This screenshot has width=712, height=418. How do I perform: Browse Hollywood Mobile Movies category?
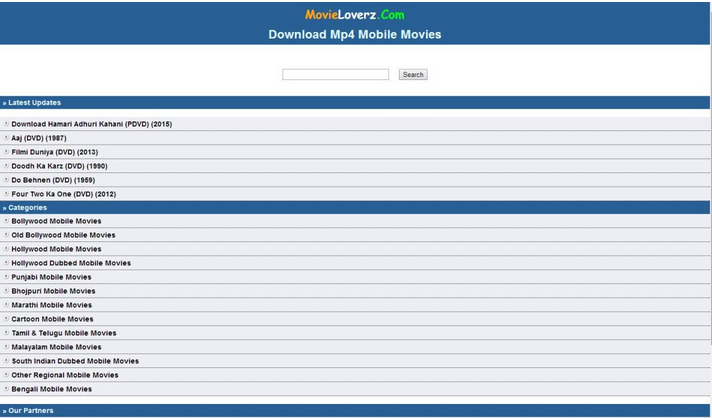[56, 249]
